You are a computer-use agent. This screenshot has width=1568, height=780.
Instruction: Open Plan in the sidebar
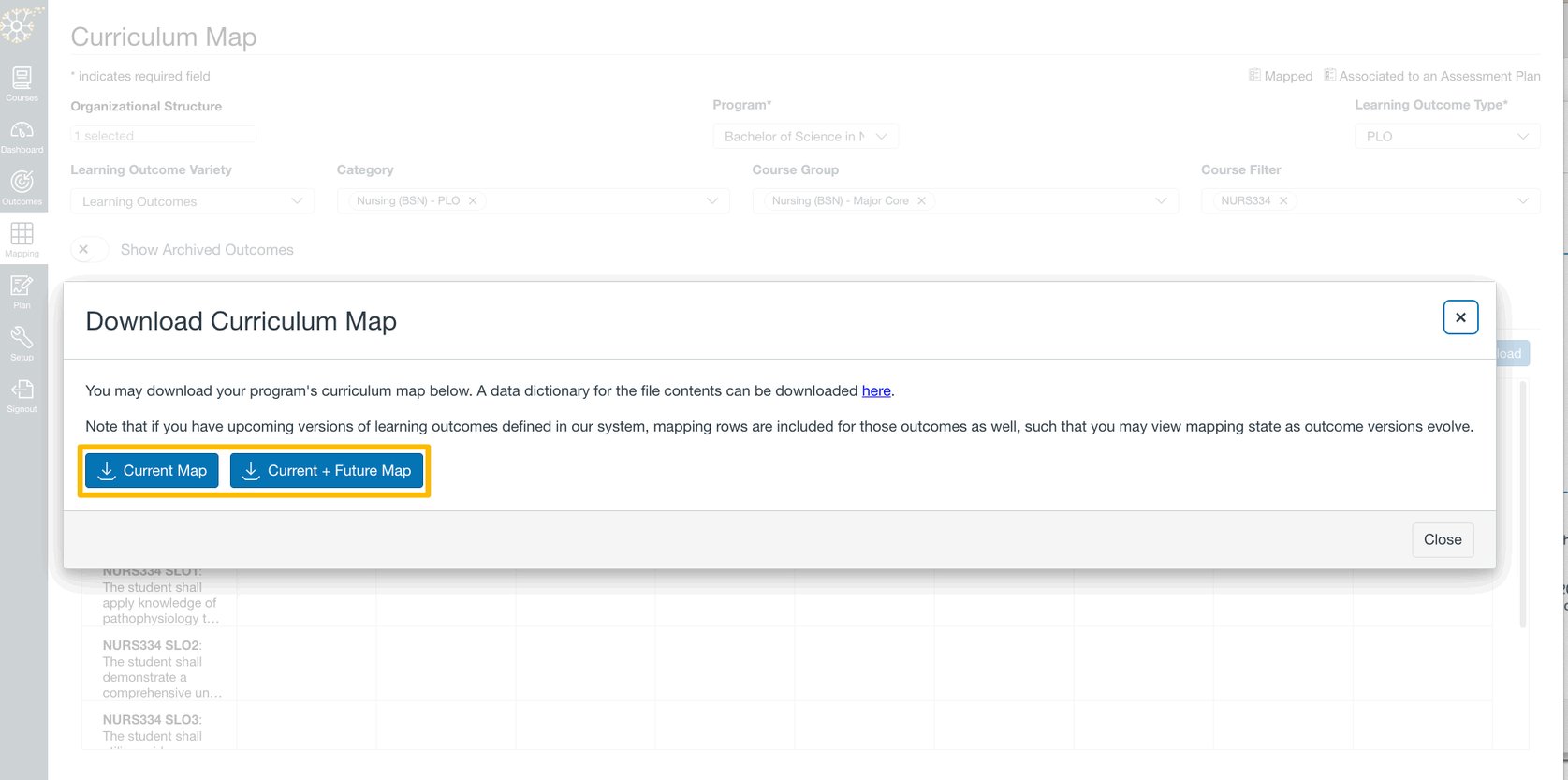(x=22, y=292)
